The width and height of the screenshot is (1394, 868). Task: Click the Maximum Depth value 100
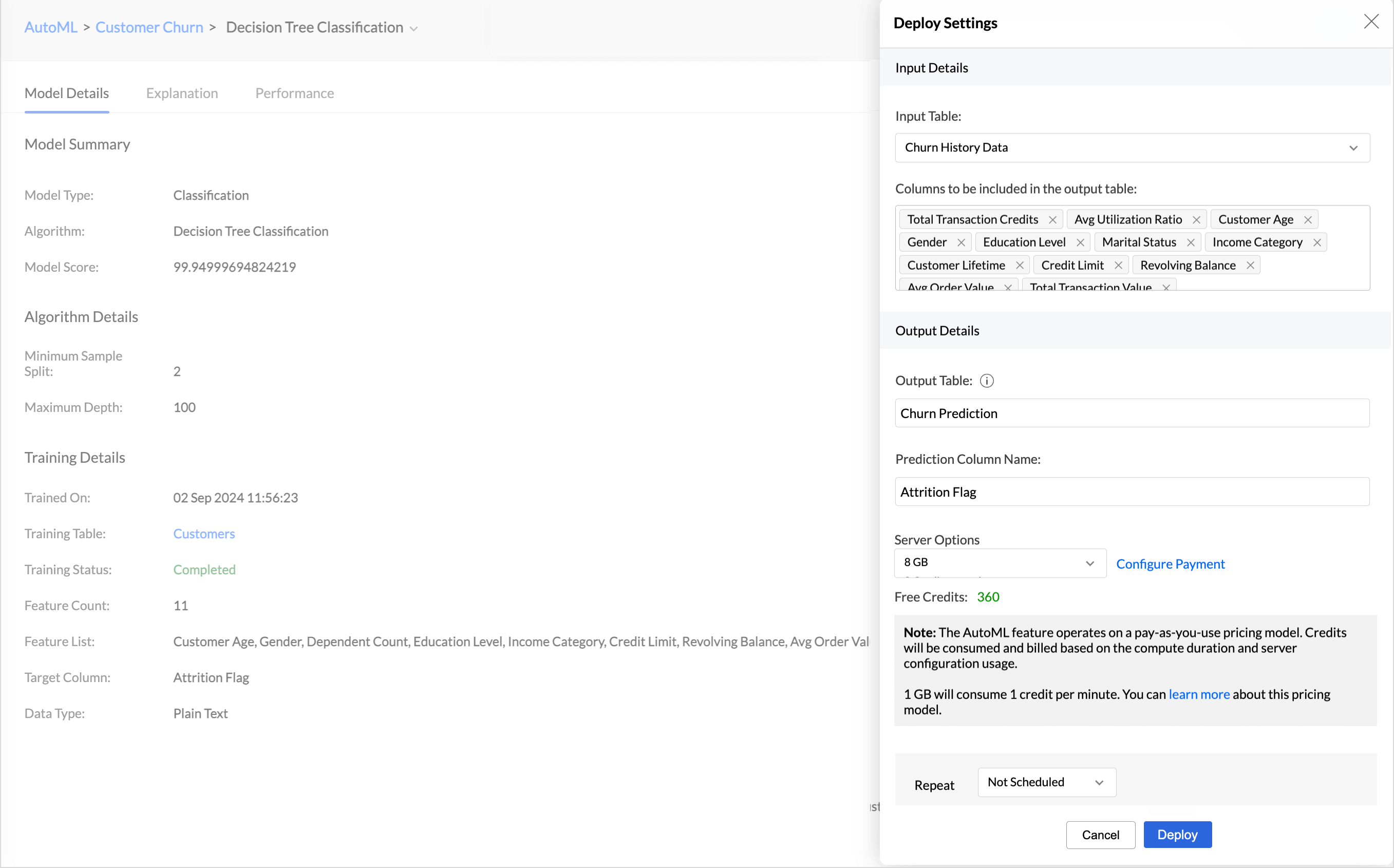point(184,407)
